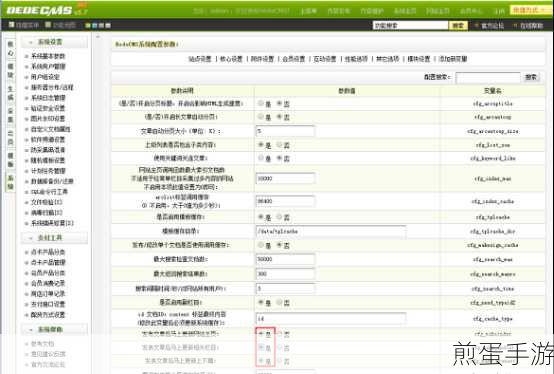Viewport: 554px width, 374px height.
Task: Open 会员设置 tab
Action: 294,59
